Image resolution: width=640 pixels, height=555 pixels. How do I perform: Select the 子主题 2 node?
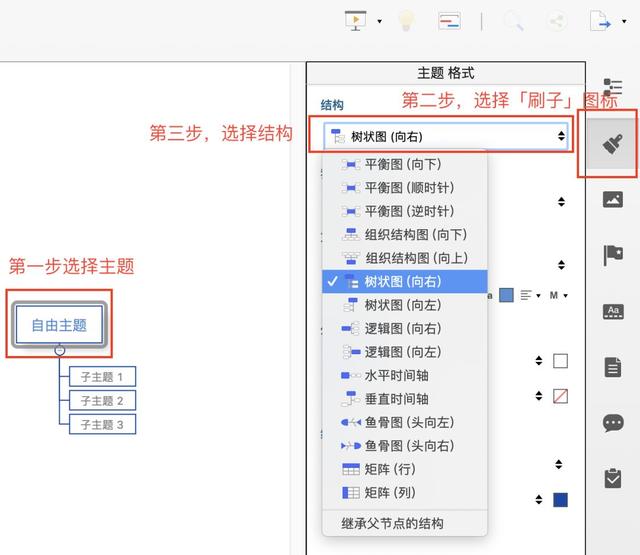coord(102,401)
